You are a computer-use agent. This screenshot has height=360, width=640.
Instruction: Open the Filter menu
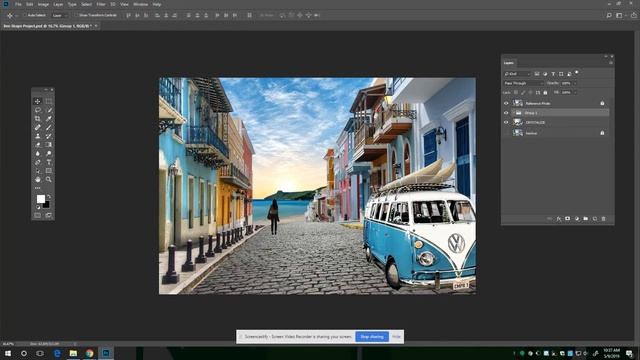(x=101, y=4)
